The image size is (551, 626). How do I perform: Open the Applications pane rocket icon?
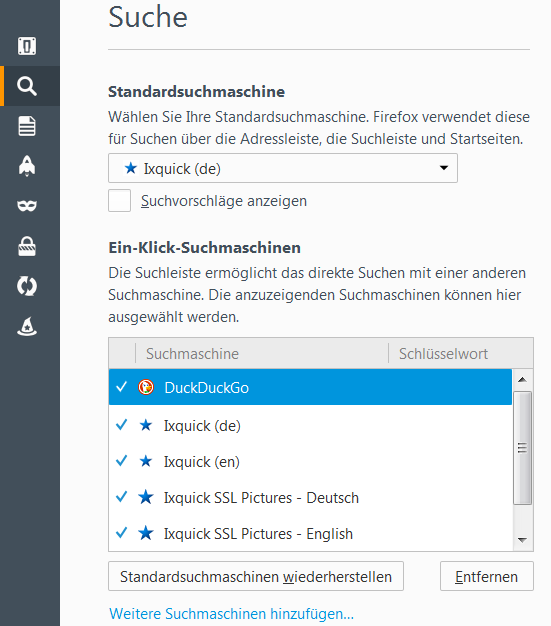27,166
